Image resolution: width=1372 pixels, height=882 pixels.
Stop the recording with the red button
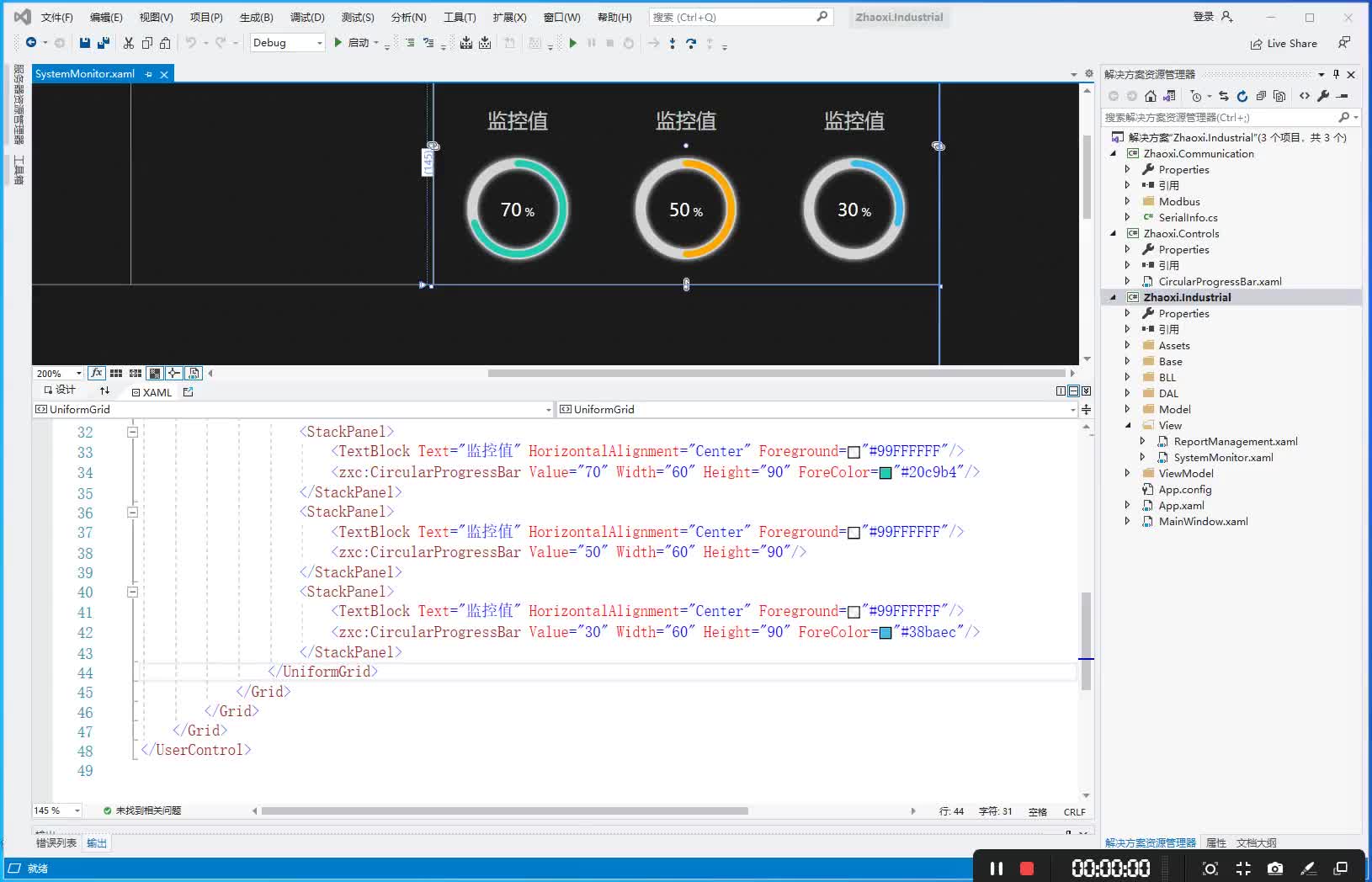pos(1027,869)
